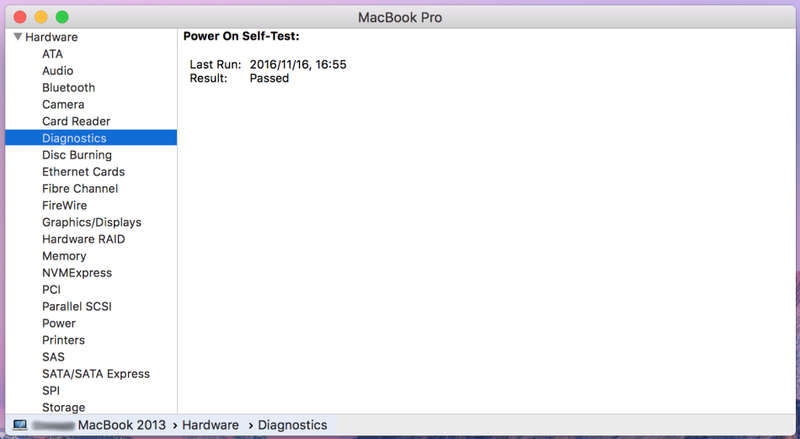Viewport: 800px width, 439px height.
Task: Open Fibre Channel entry
Action: 80,188
